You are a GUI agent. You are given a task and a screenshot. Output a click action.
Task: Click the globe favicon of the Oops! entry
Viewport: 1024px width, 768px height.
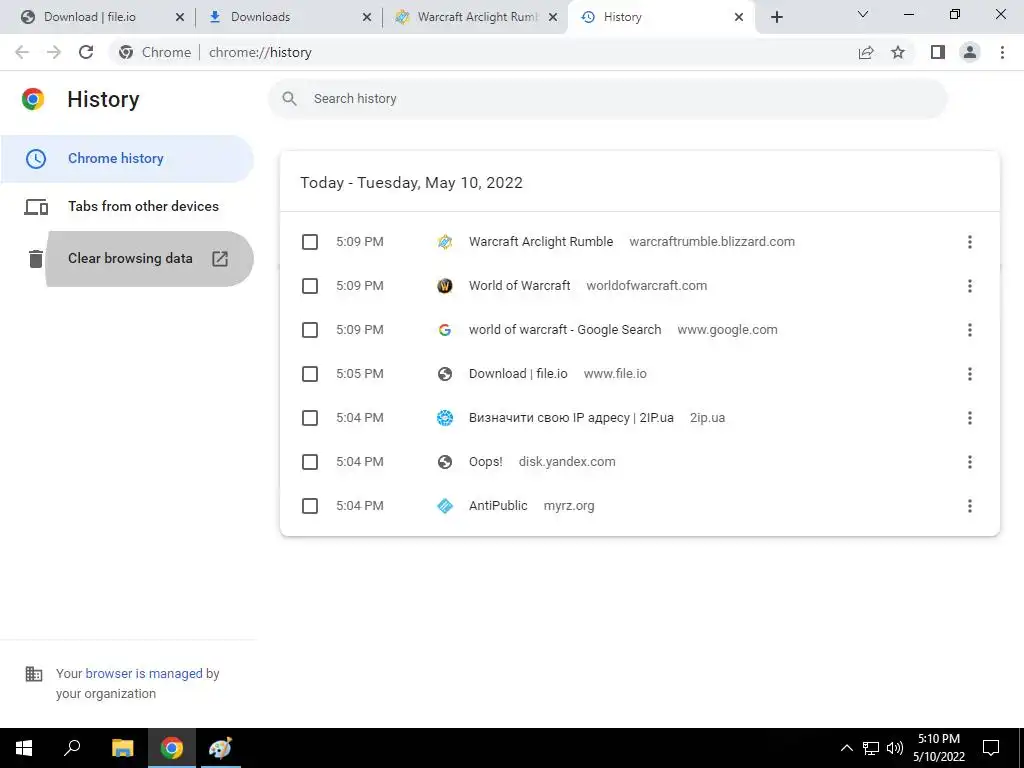(x=445, y=462)
